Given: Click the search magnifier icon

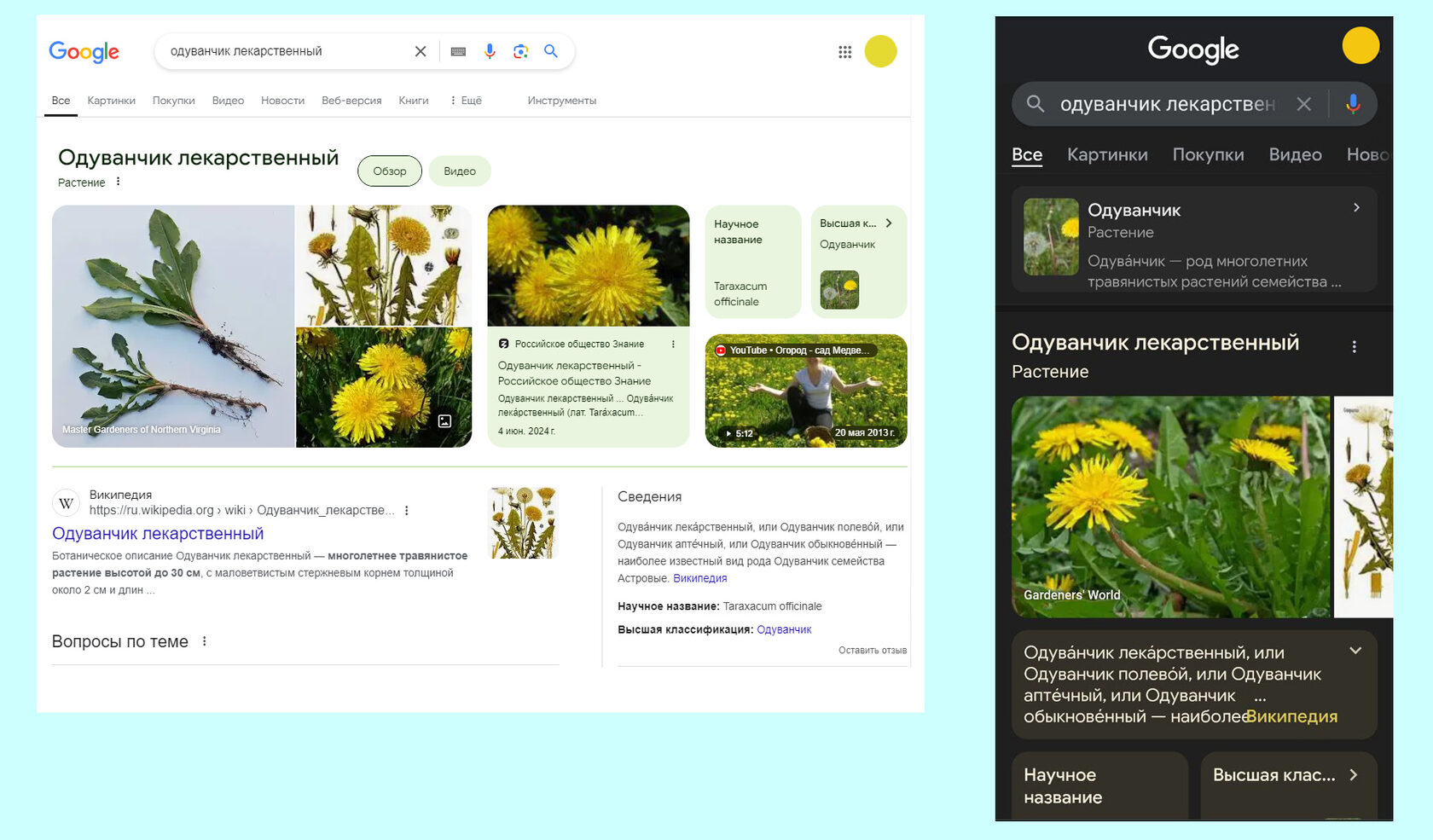Looking at the screenshot, I should (x=550, y=51).
